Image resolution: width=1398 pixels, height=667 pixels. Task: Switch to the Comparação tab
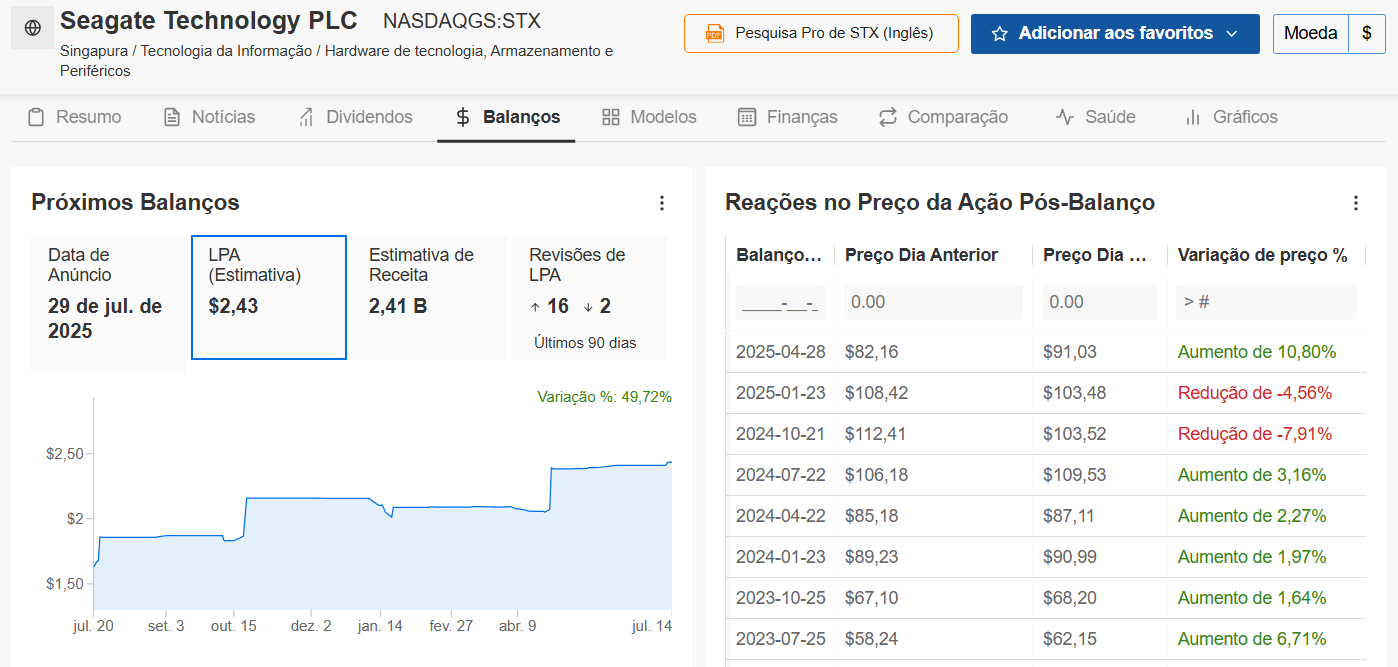[943, 117]
